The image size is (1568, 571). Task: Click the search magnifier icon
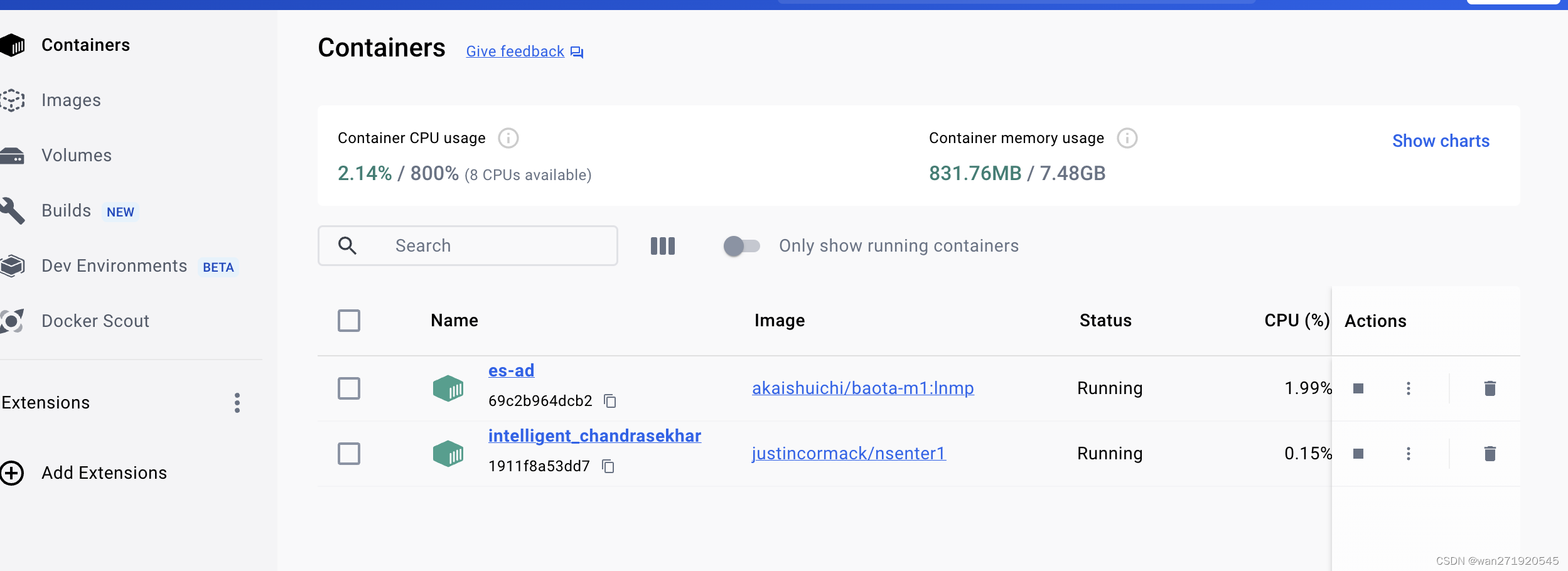pos(347,245)
